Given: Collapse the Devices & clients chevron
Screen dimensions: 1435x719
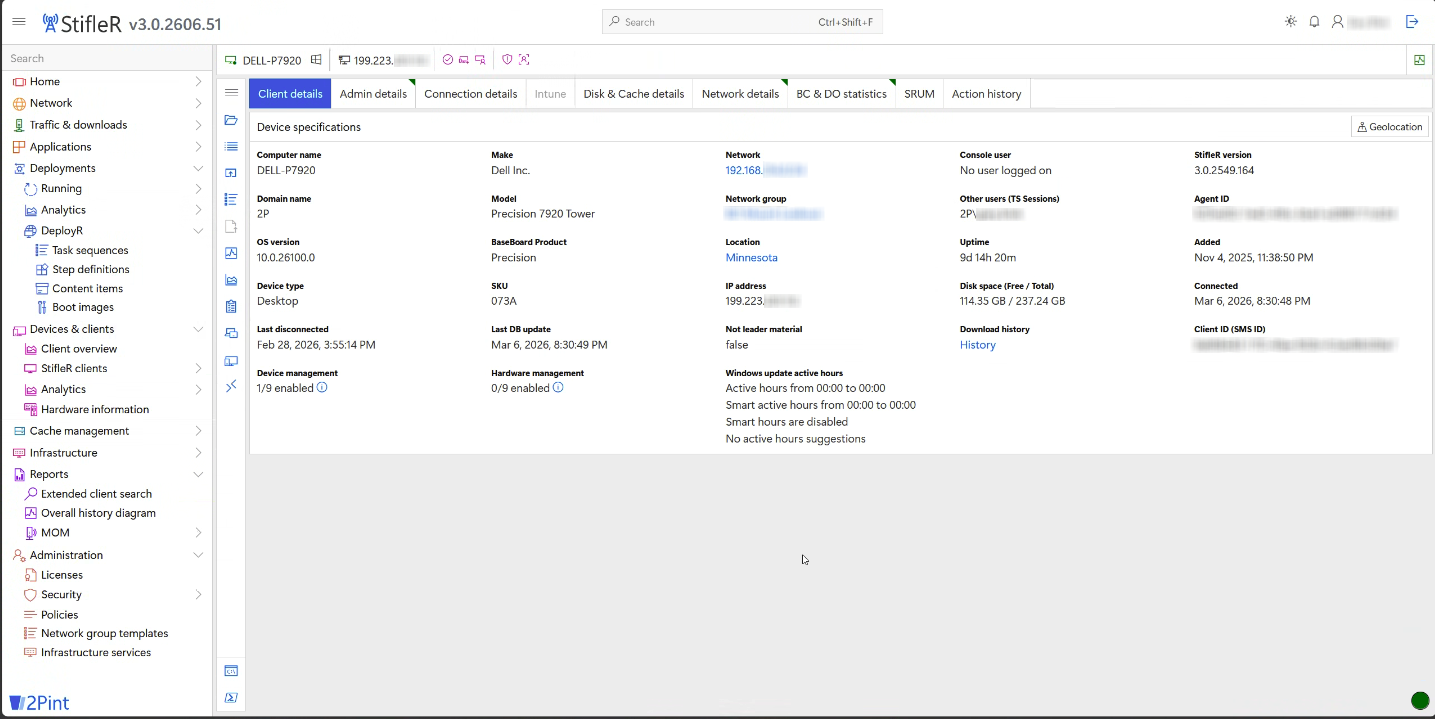Looking at the screenshot, I should (x=198, y=329).
